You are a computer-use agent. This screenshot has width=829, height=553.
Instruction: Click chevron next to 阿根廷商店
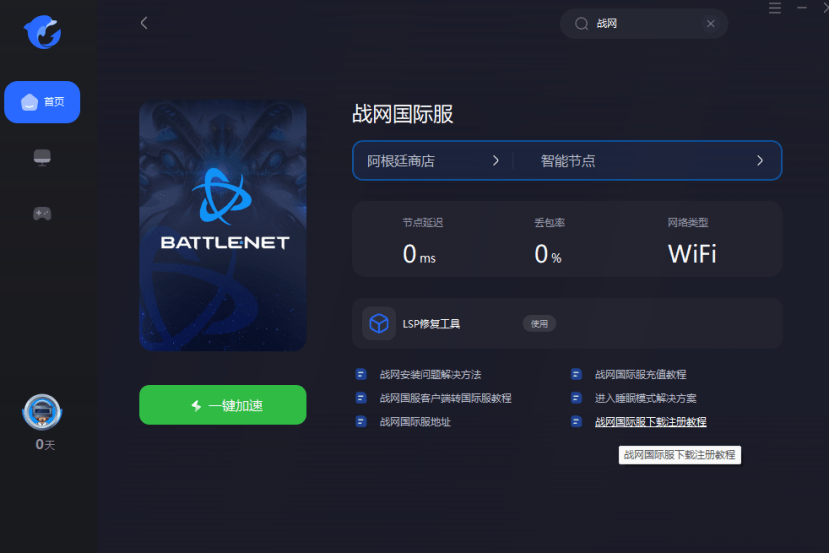click(x=495, y=161)
